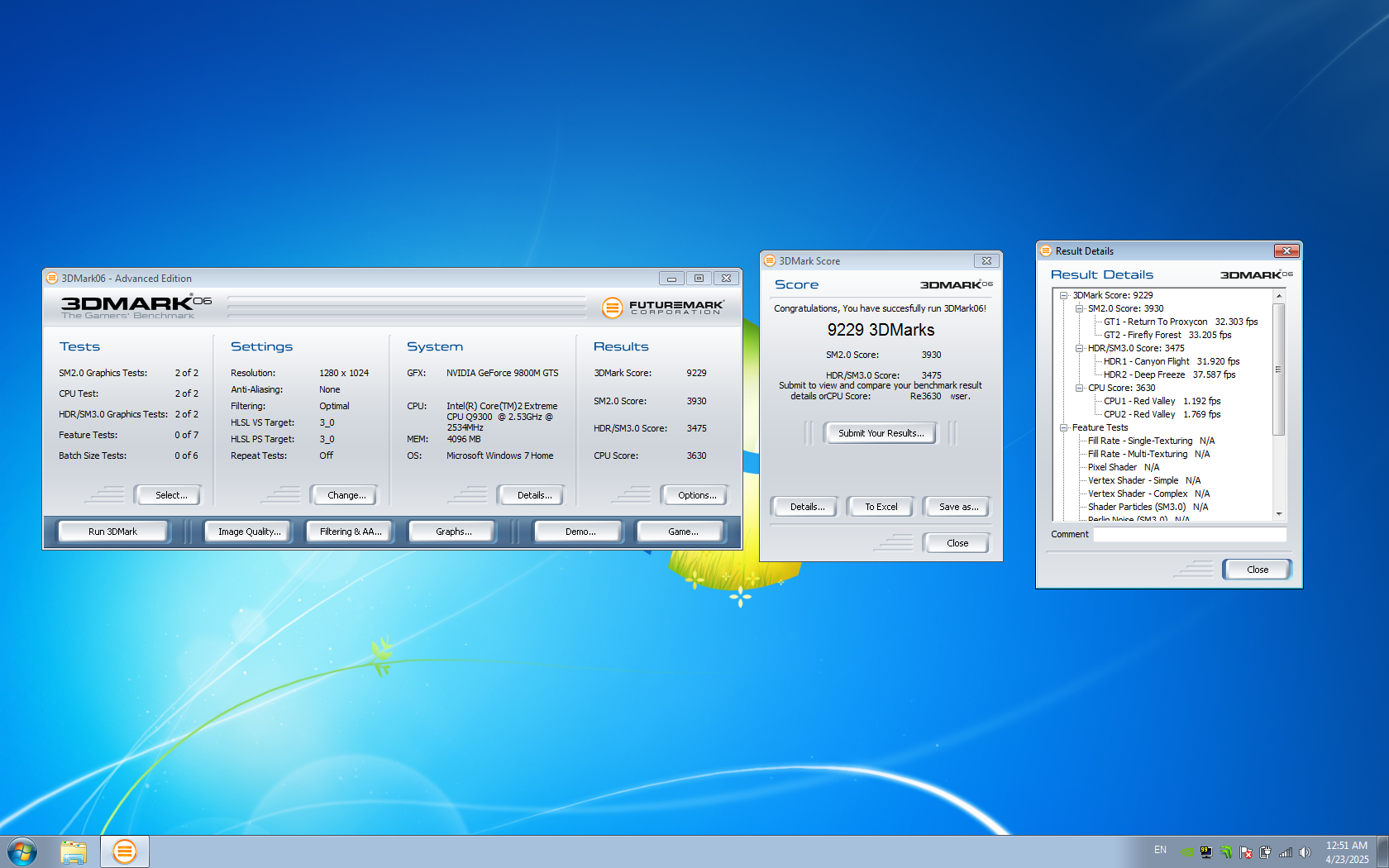
Task: Click the 3DMark taskbar icon
Action: [x=124, y=851]
